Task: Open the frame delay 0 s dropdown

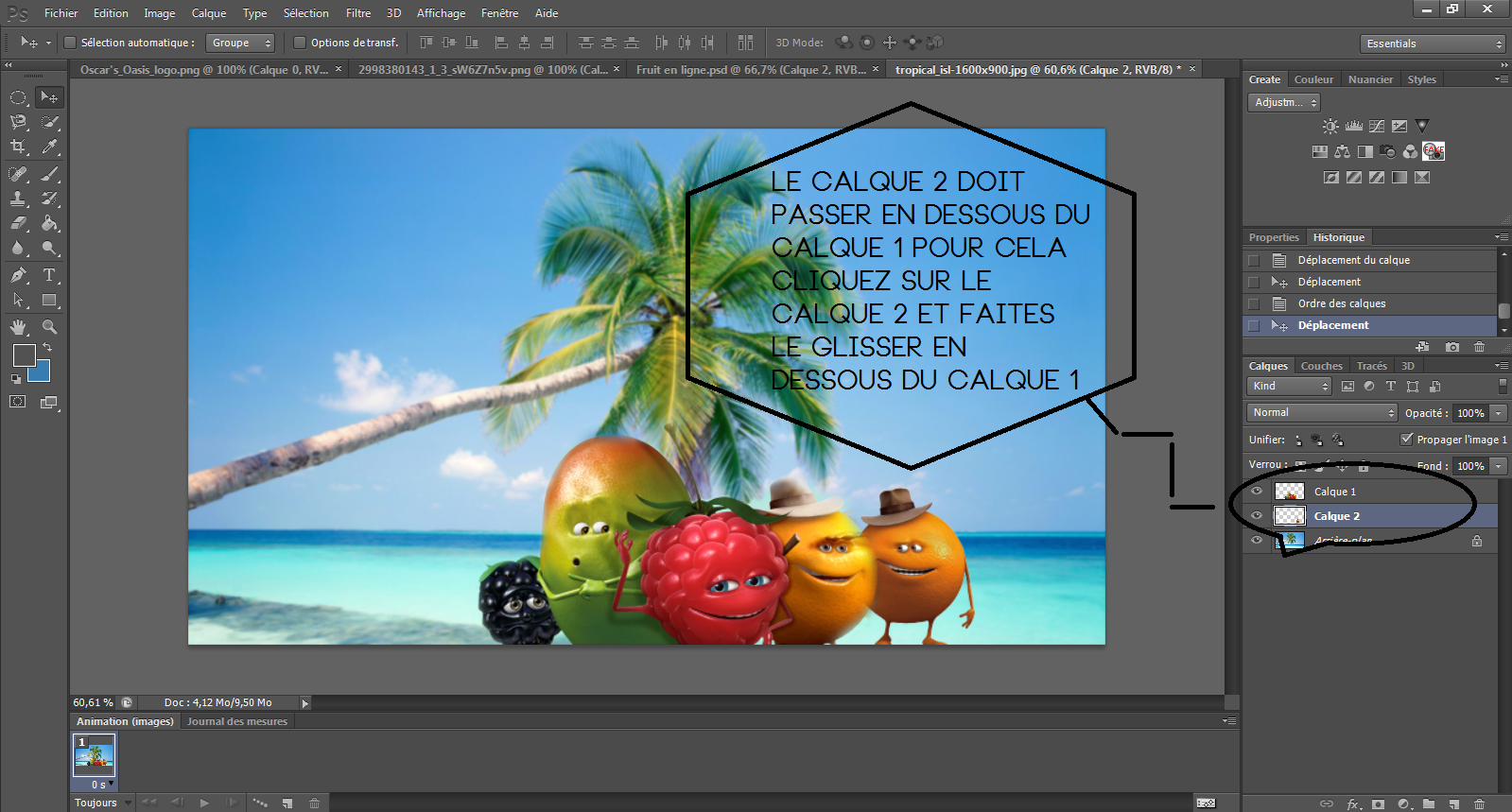Action: tap(102, 785)
